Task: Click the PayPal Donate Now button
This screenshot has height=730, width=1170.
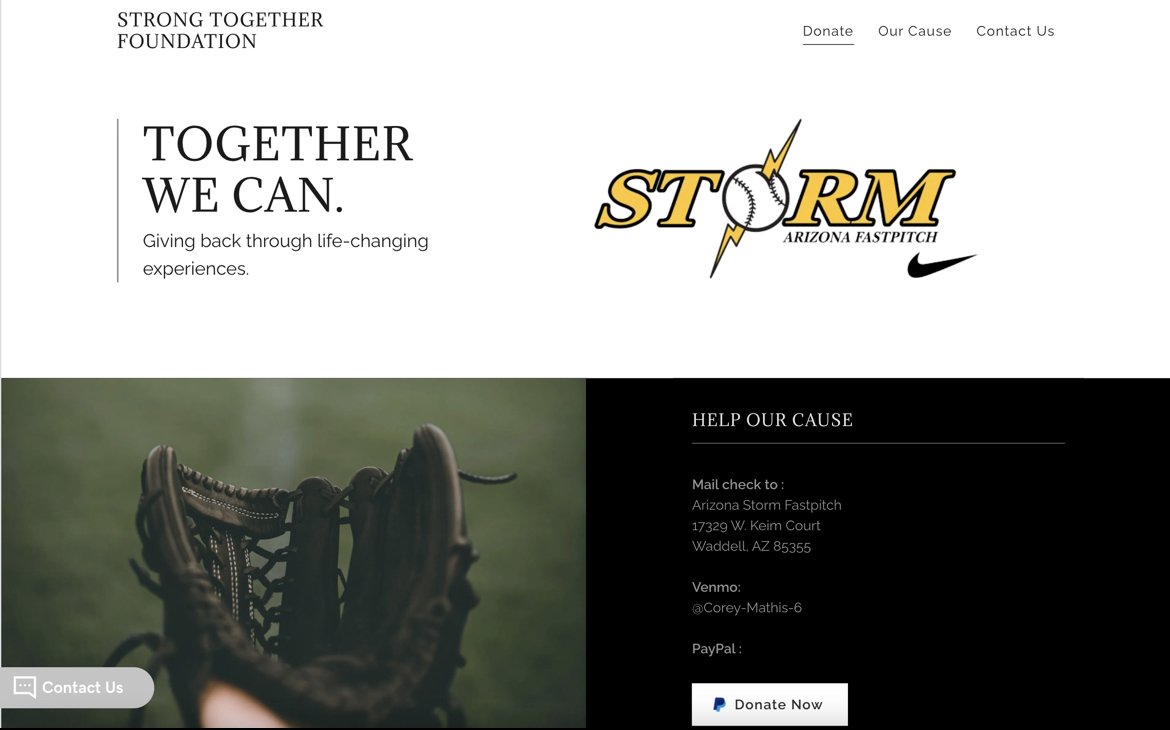Action: [x=769, y=704]
